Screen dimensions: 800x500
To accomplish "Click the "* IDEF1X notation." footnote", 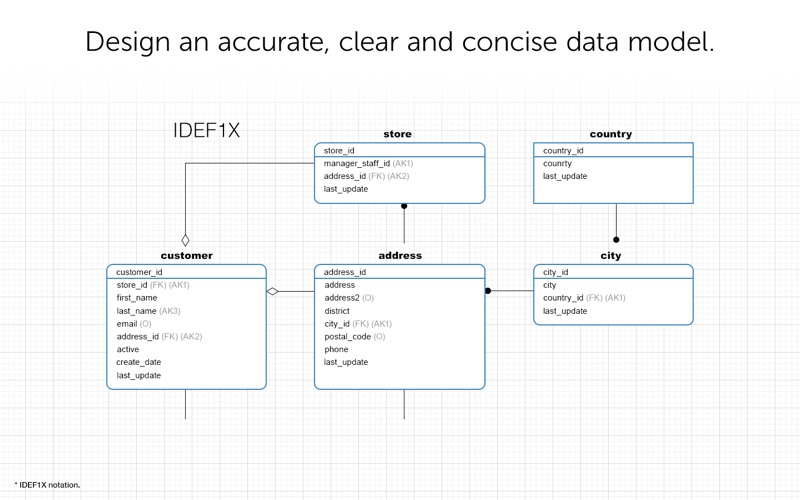I will tap(47, 485).
